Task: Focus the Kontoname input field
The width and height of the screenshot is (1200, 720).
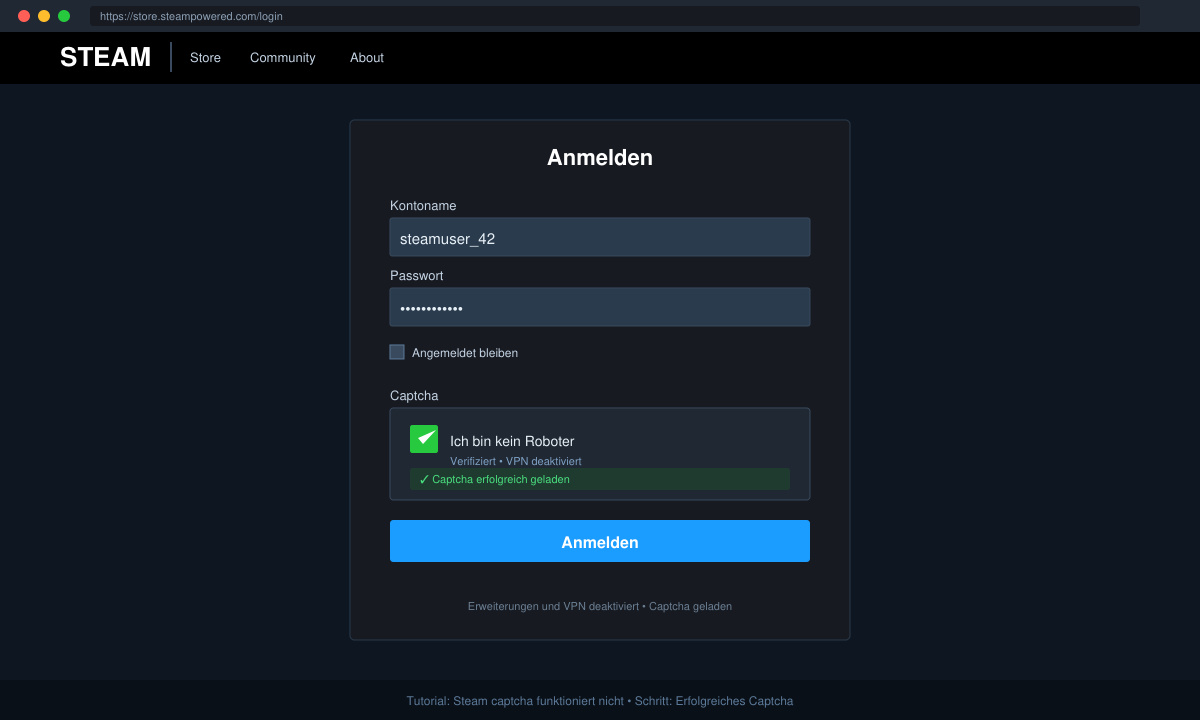Action: [x=600, y=237]
